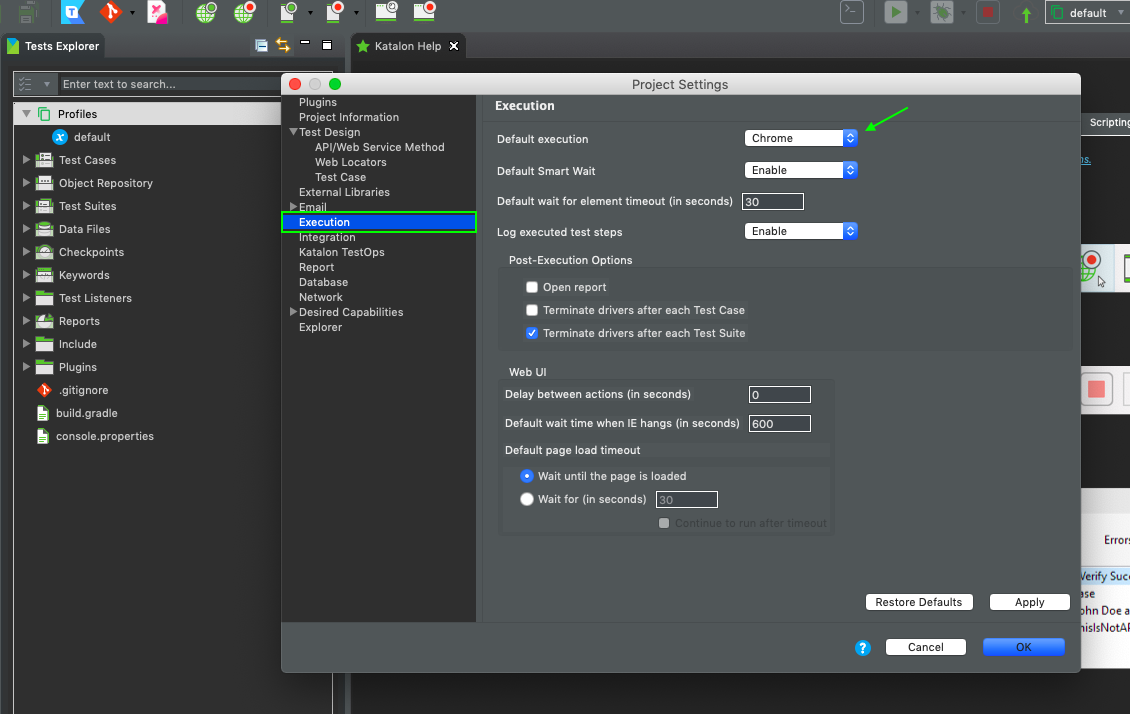Click the green Run play button
Screen dimensions: 1130x714
(x=896, y=12)
